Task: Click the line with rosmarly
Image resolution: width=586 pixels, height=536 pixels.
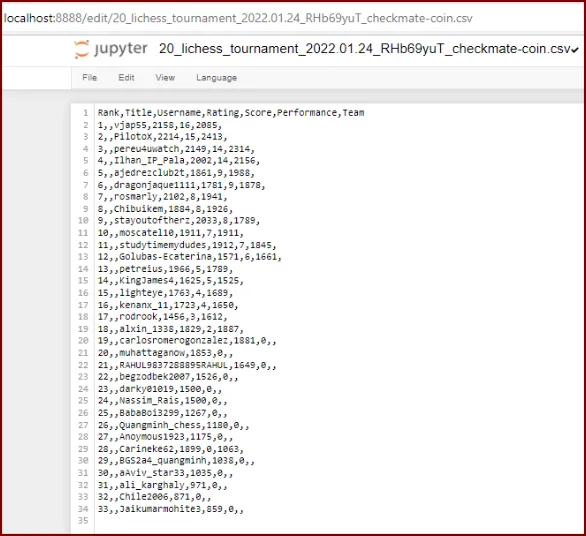Action: pos(163,197)
